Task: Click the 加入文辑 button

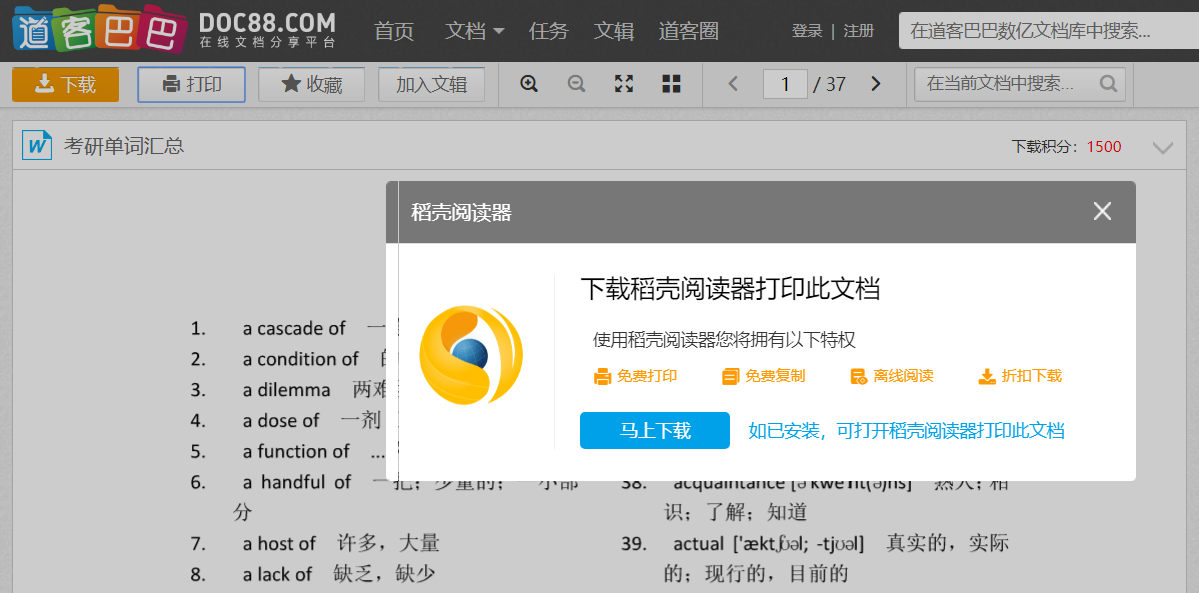Action: 431,84
